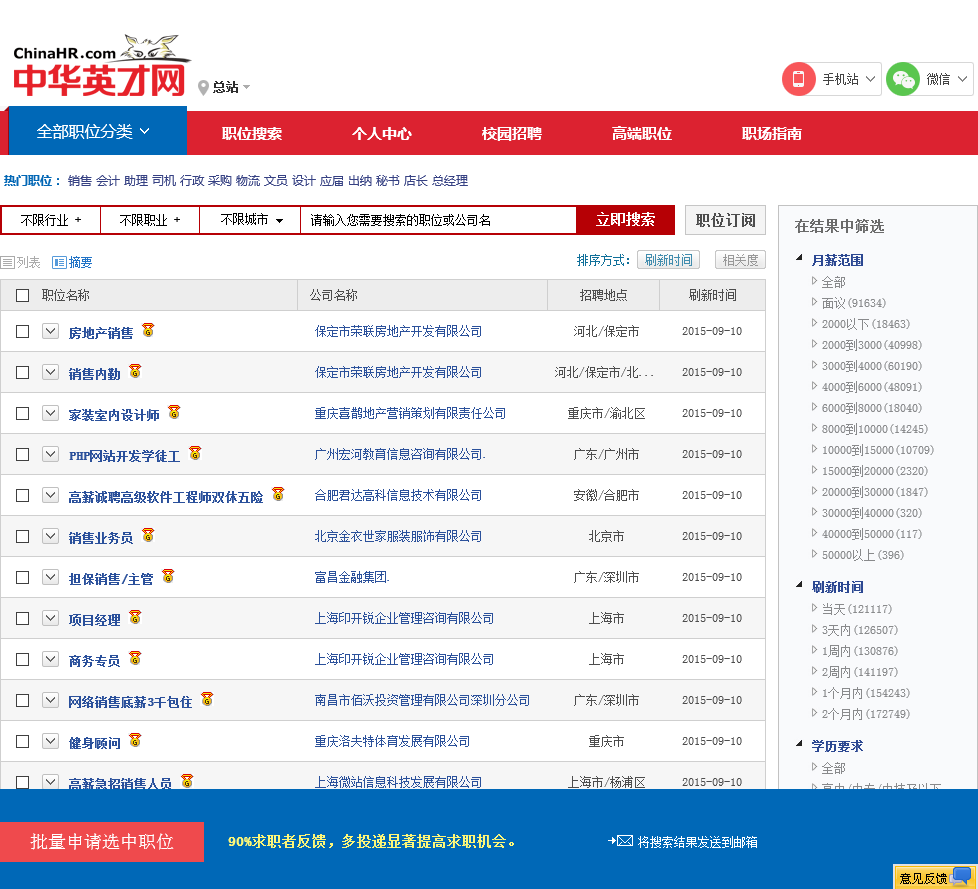Check the box for PHP网站开发学徒工
This screenshot has height=889, width=978.
coord(22,455)
